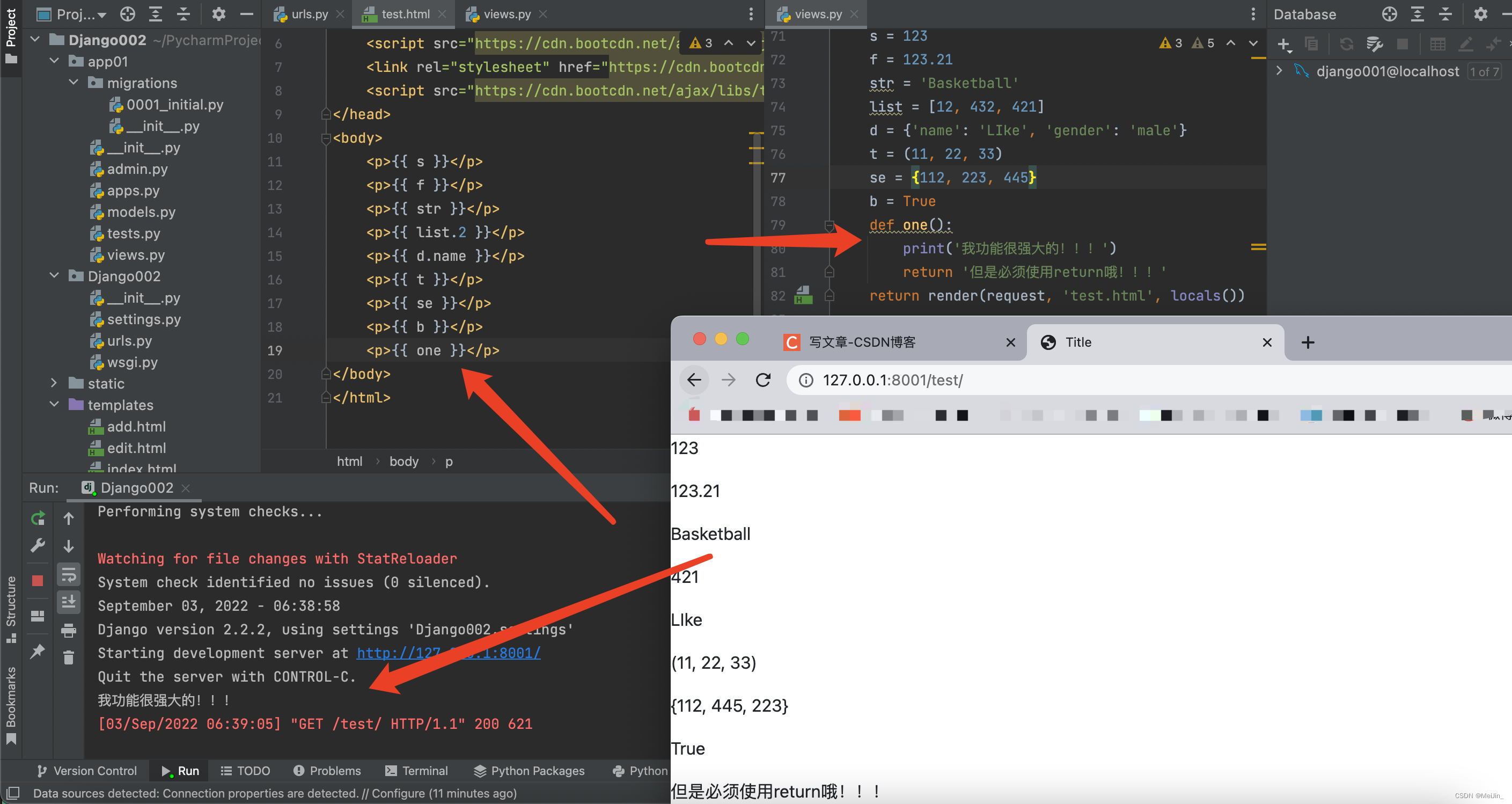Screen dimensions: 1512x804
Task: Click body in the editor breadcrumb
Action: point(404,462)
